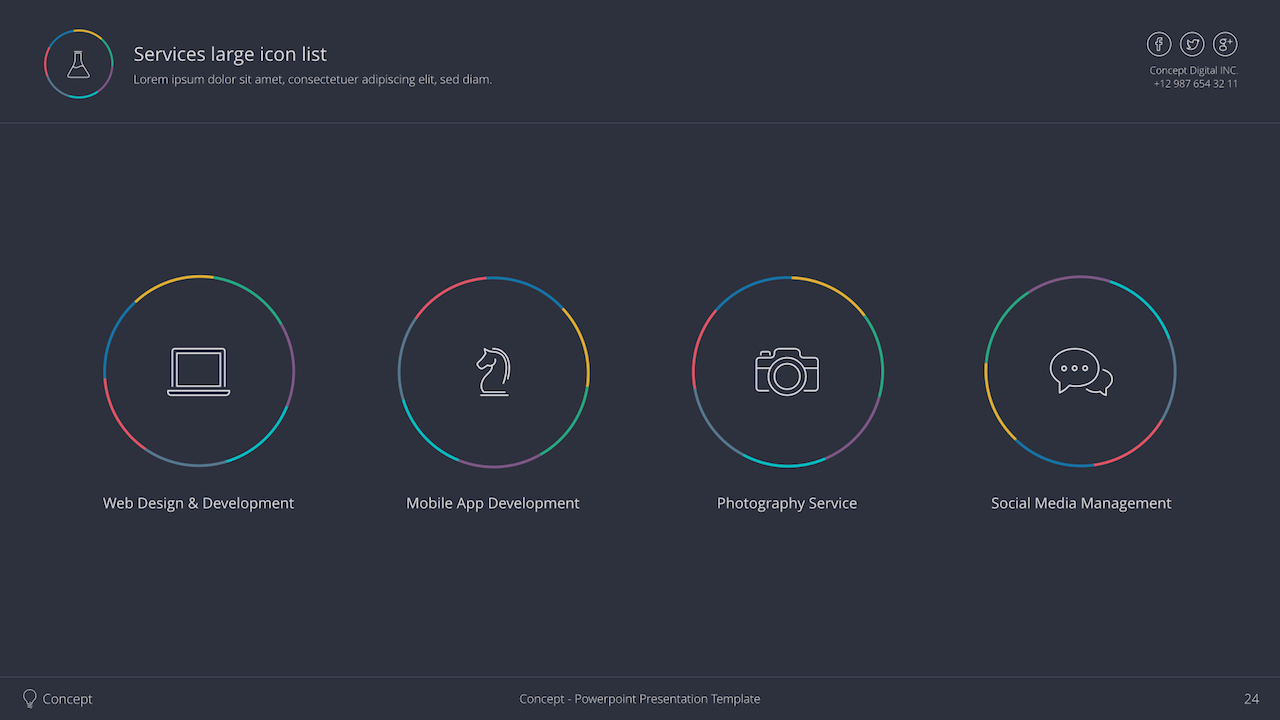Viewport: 1280px width, 720px height.
Task: Click the lightbulb Concept logo in footer
Action: [28, 698]
